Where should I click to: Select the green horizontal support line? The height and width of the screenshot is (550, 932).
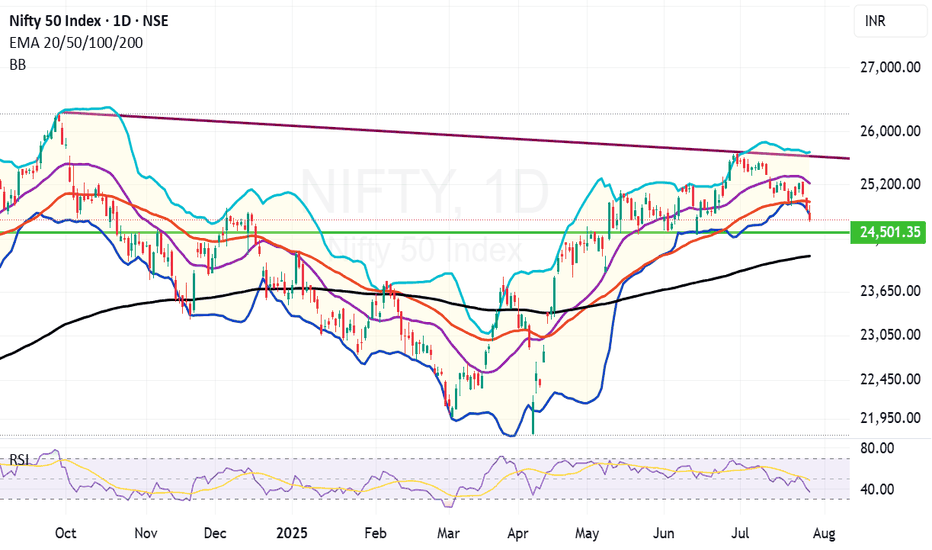[x=425, y=232]
